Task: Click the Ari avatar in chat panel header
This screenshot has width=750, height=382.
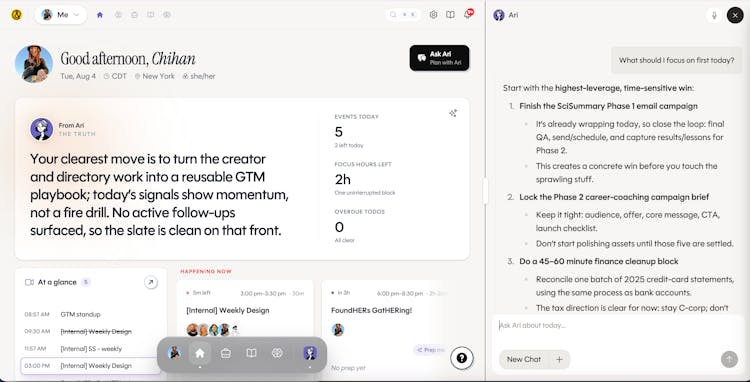Action: point(499,15)
